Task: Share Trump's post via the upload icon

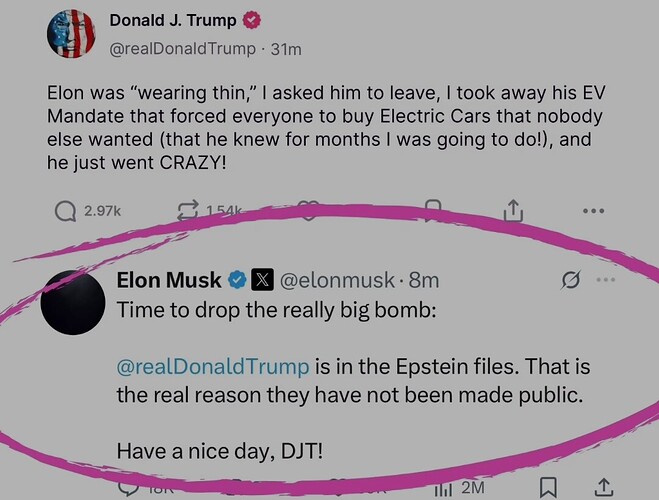Action: (513, 211)
